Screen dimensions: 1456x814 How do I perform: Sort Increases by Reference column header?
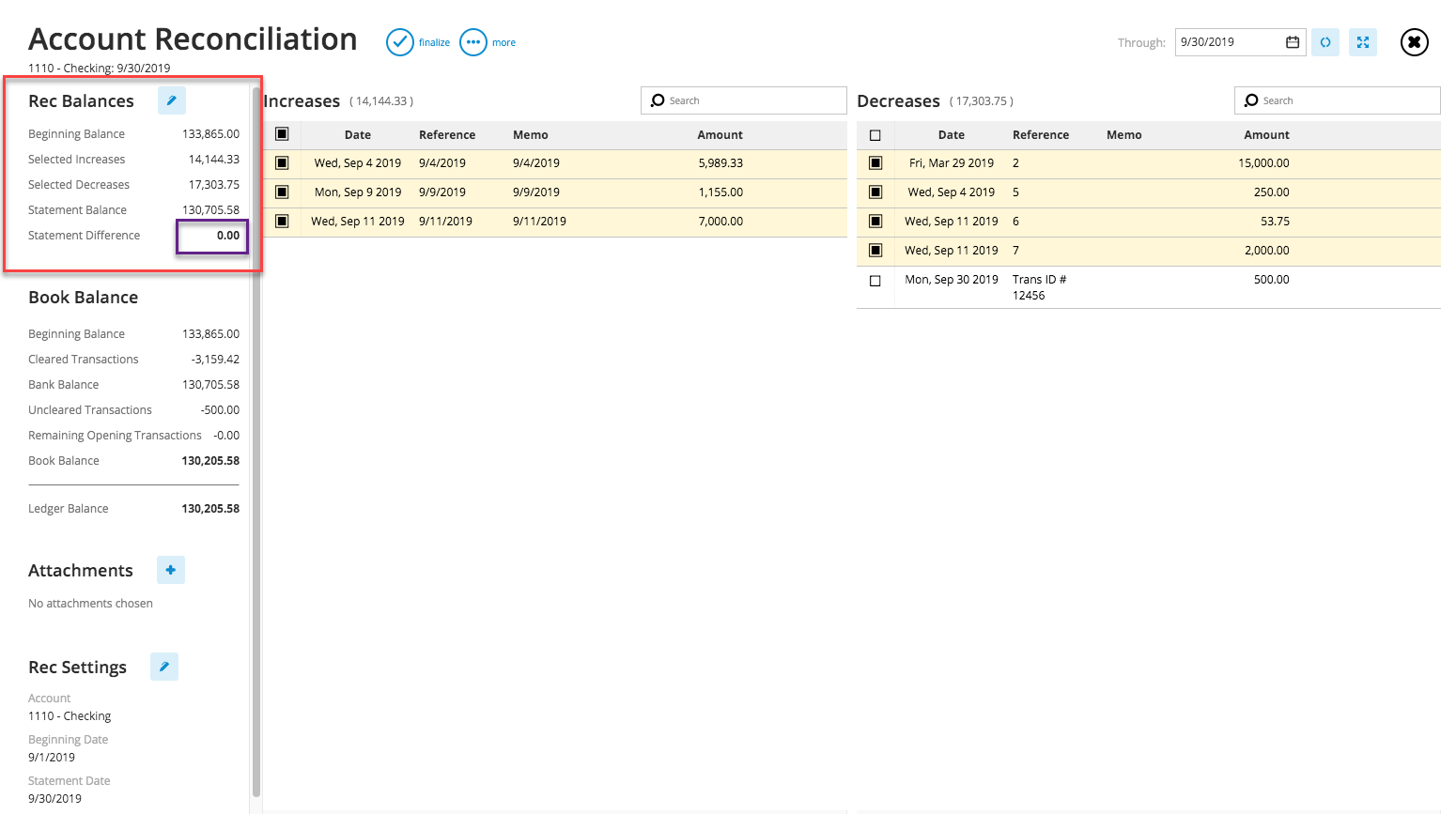pos(447,135)
